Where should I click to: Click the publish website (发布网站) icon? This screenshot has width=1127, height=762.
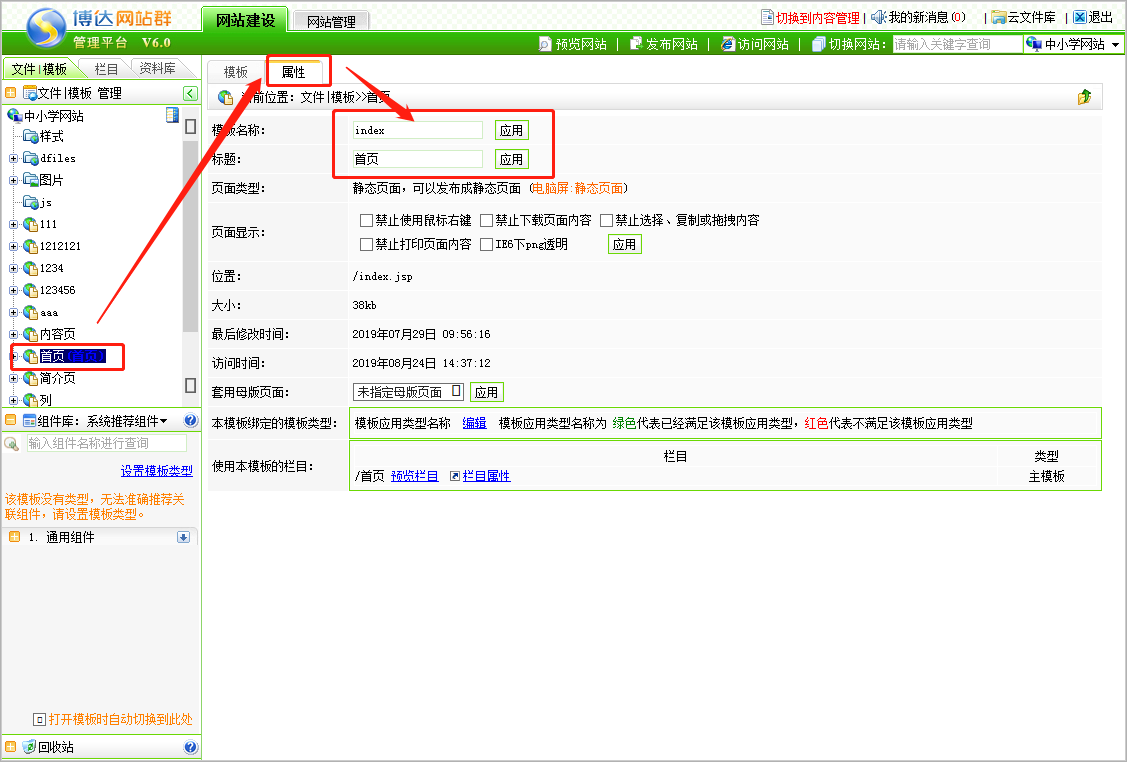[x=636, y=44]
